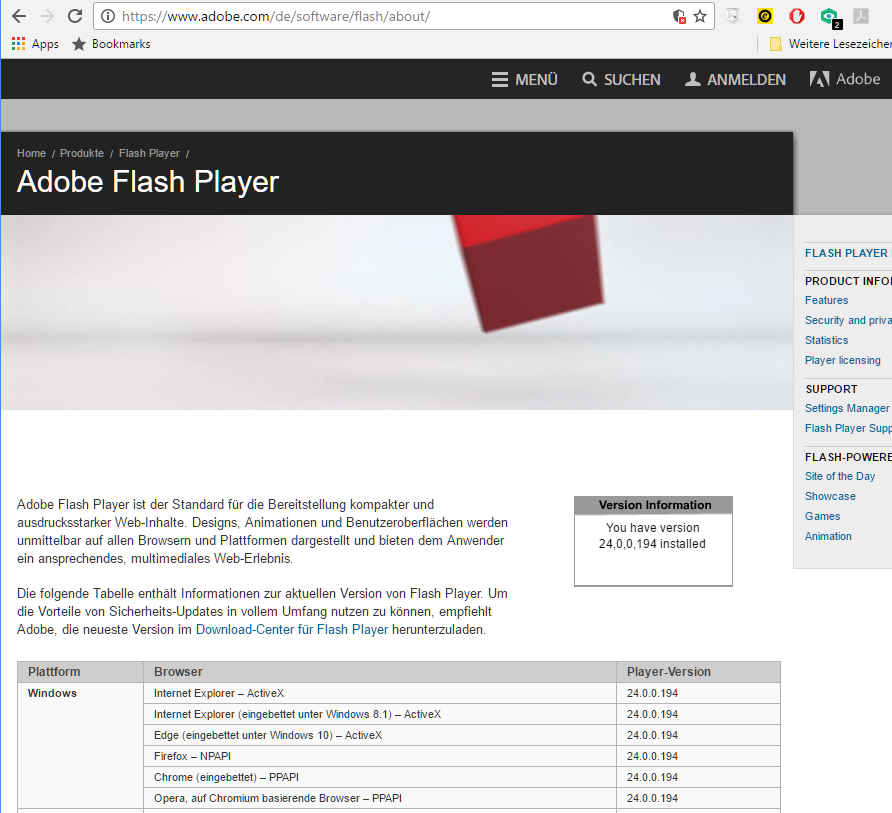
Task: Open the yellow Trusted Shops 'e' extension
Action: tap(765, 16)
